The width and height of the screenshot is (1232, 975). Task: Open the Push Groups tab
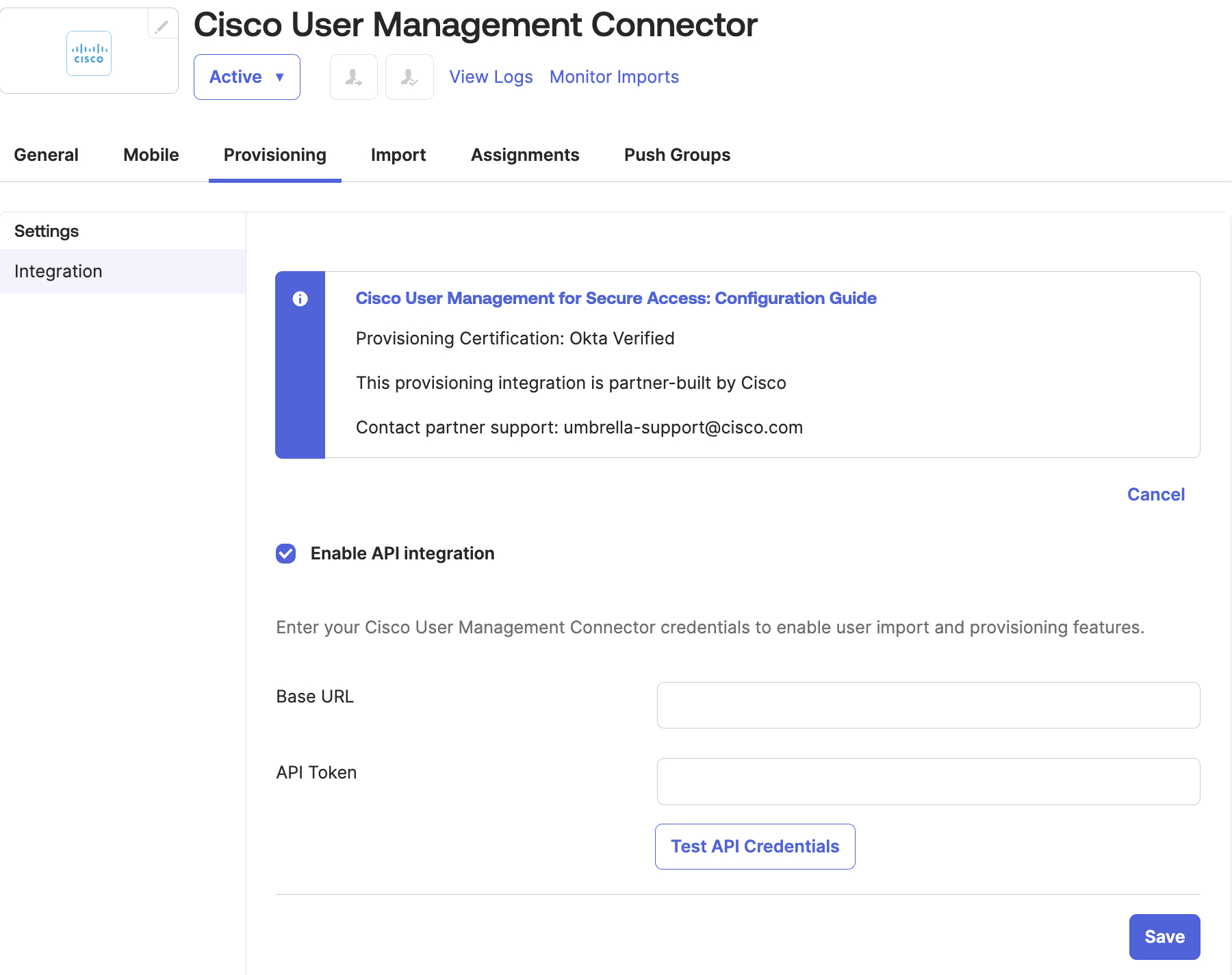[x=677, y=155]
